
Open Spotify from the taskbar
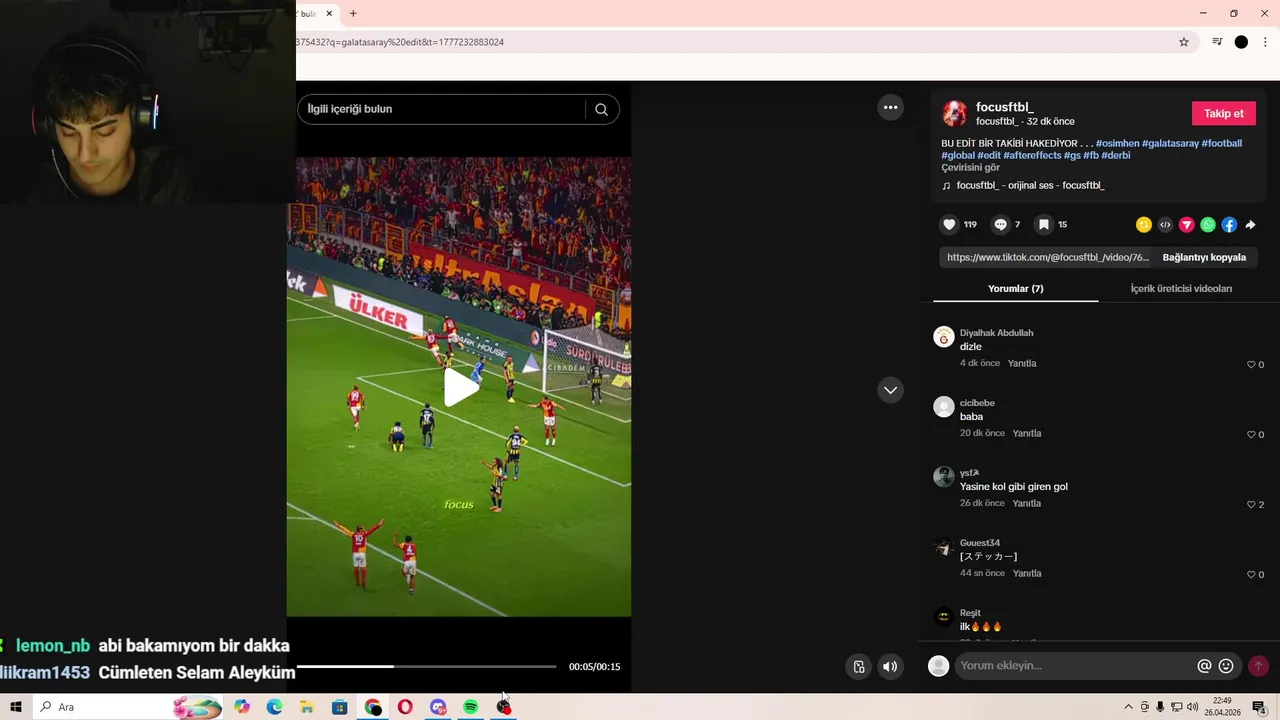click(x=470, y=707)
